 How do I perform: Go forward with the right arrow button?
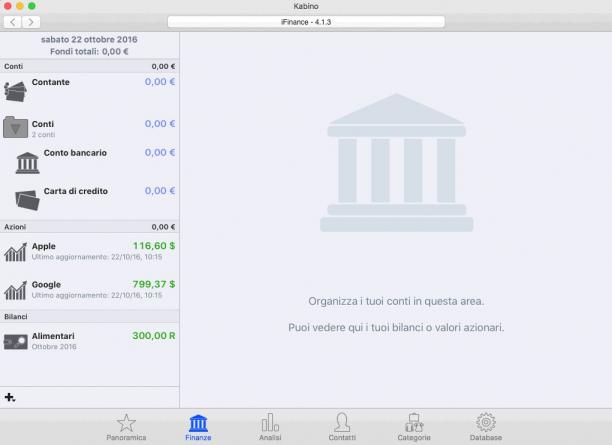[31, 22]
